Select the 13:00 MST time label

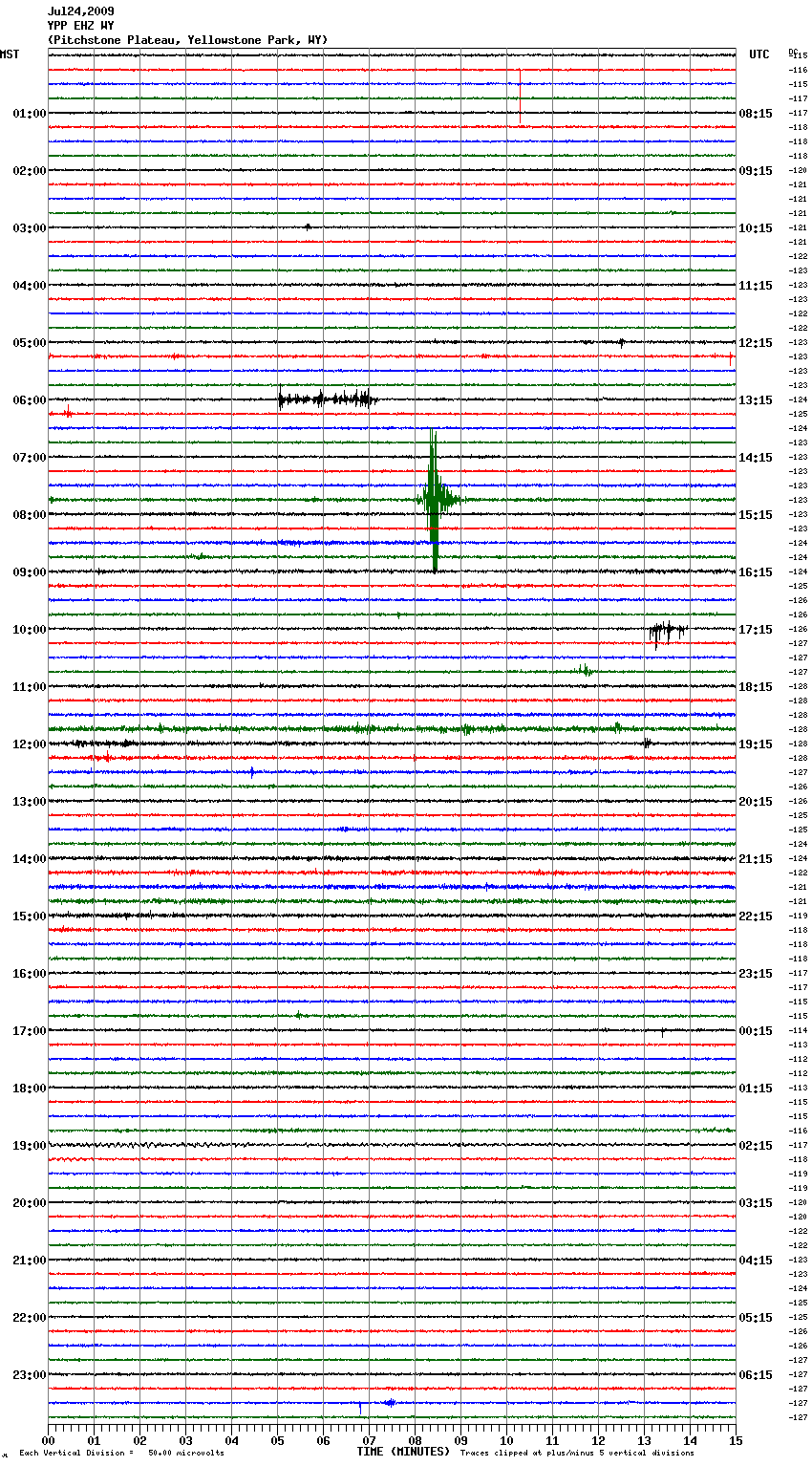pyautogui.click(x=30, y=802)
